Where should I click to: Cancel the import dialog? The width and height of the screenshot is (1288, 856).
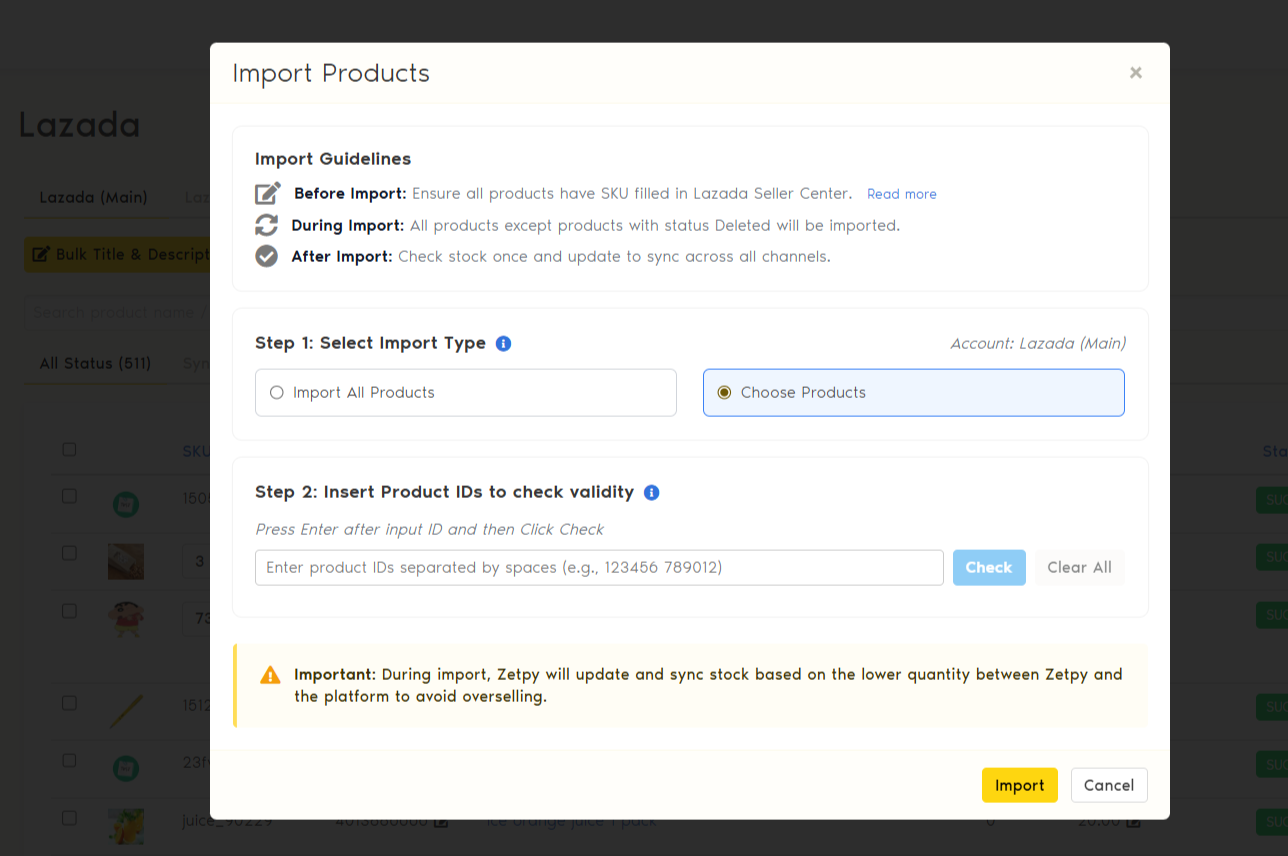(1109, 785)
